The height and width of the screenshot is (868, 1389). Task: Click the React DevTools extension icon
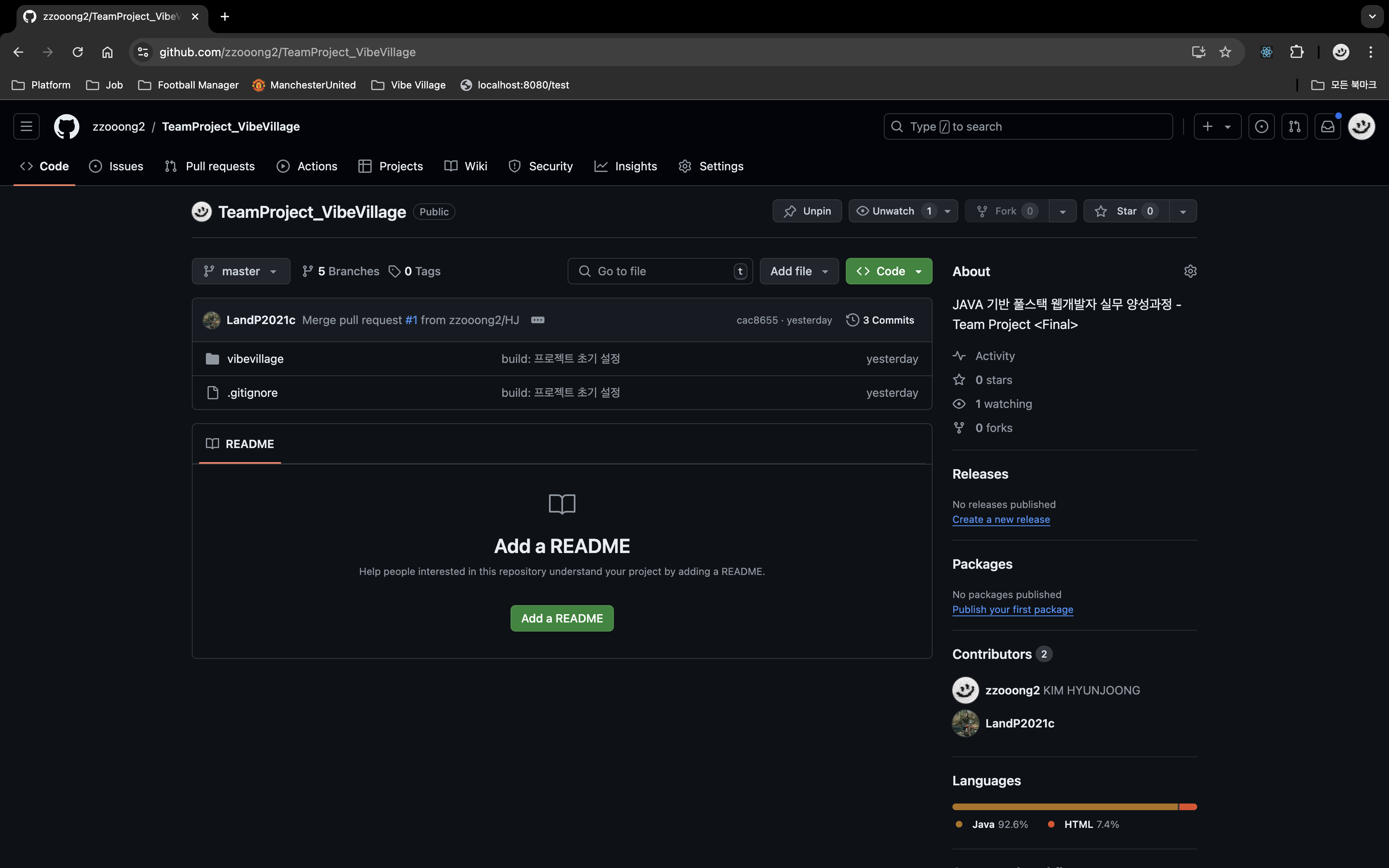tap(1266, 52)
